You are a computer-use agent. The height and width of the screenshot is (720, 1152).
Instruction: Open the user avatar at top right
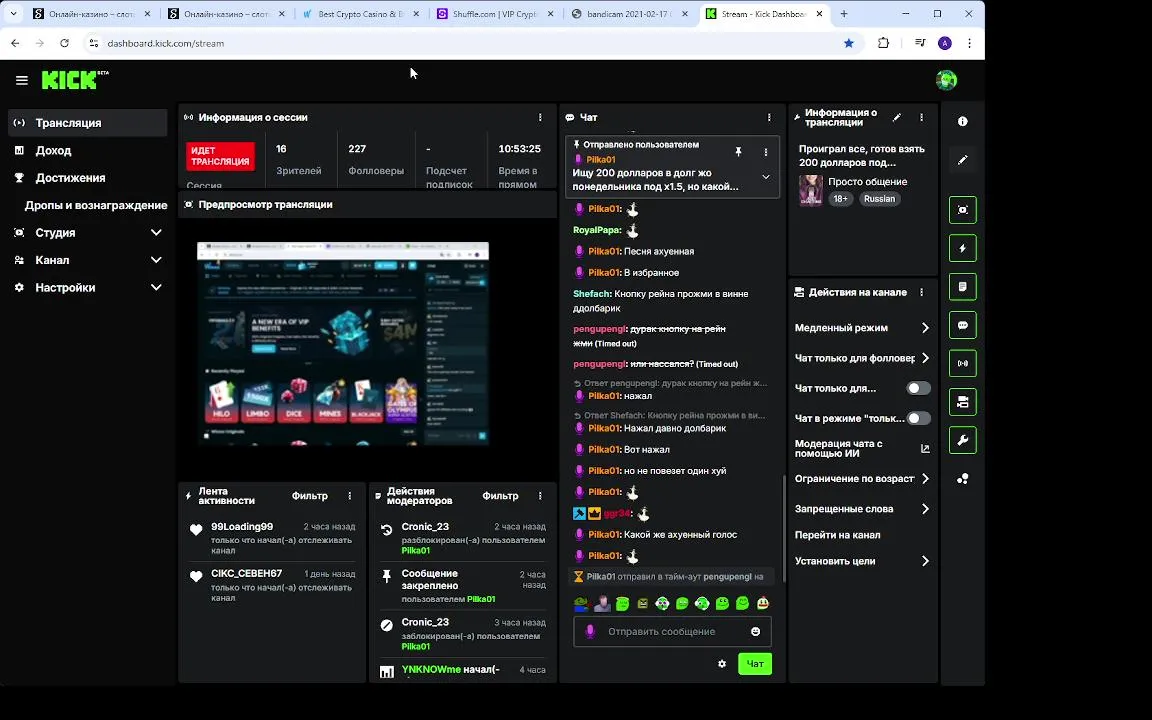[x=946, y=80]
